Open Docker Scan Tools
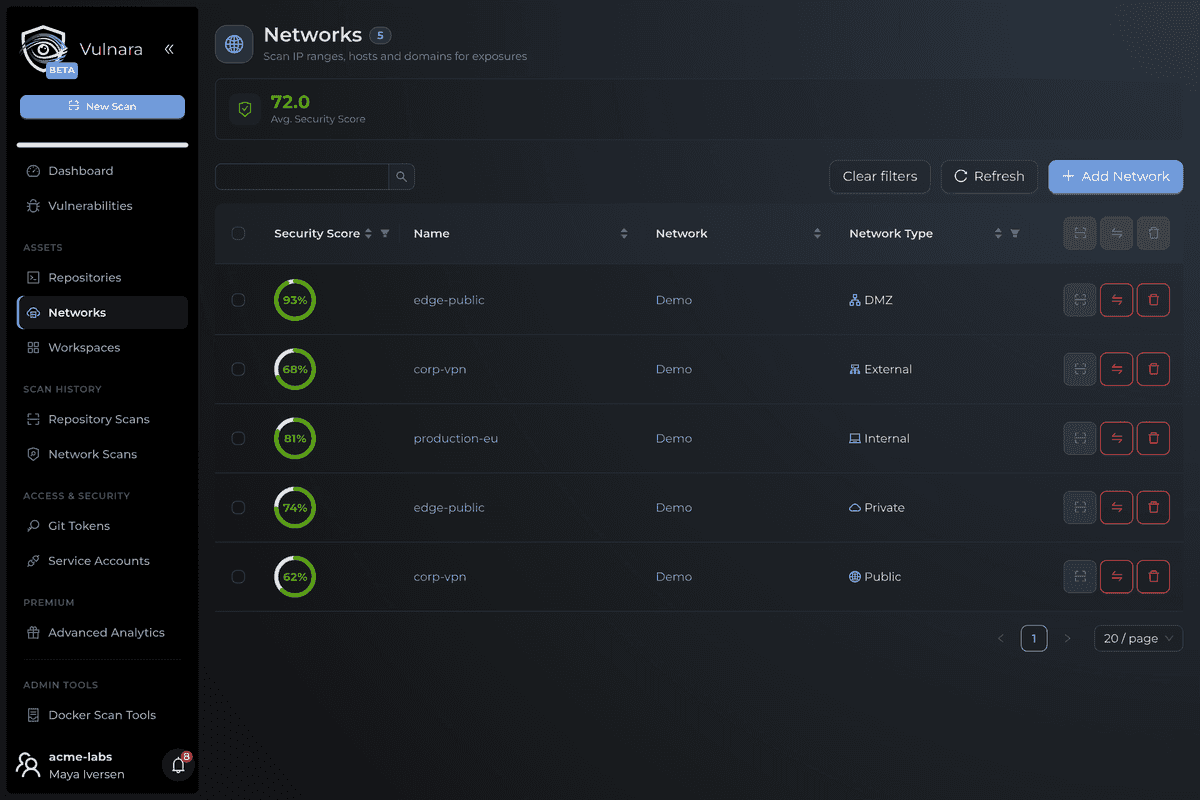The image size is (1200, 800). 102,715
